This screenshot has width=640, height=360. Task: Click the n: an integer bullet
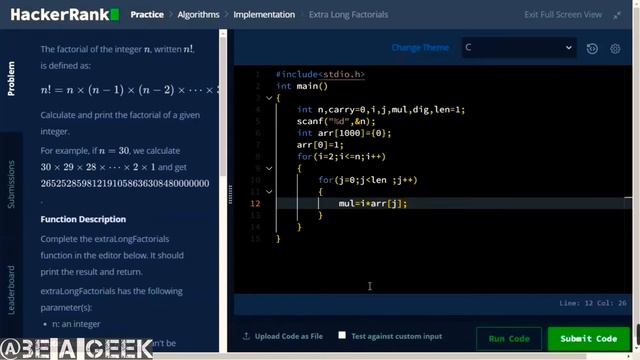pyautogui.click(x=76, y=324)
